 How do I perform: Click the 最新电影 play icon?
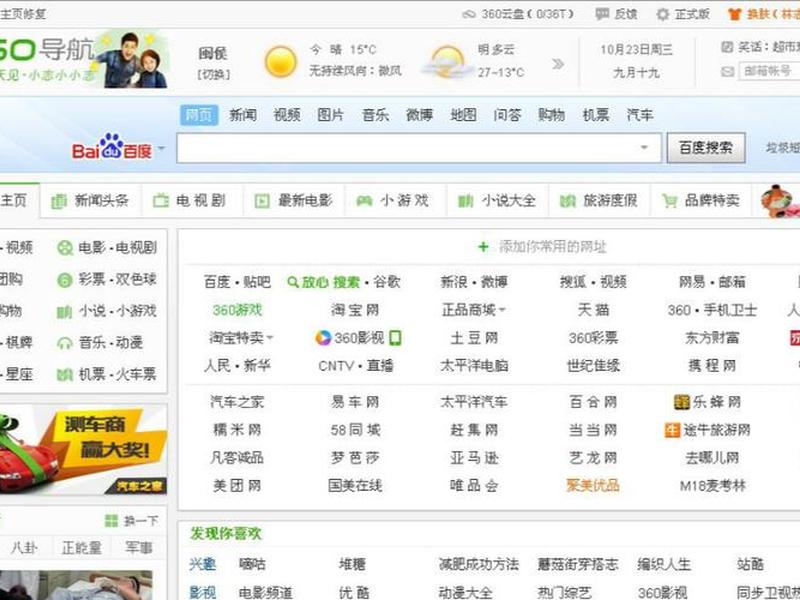262,201
